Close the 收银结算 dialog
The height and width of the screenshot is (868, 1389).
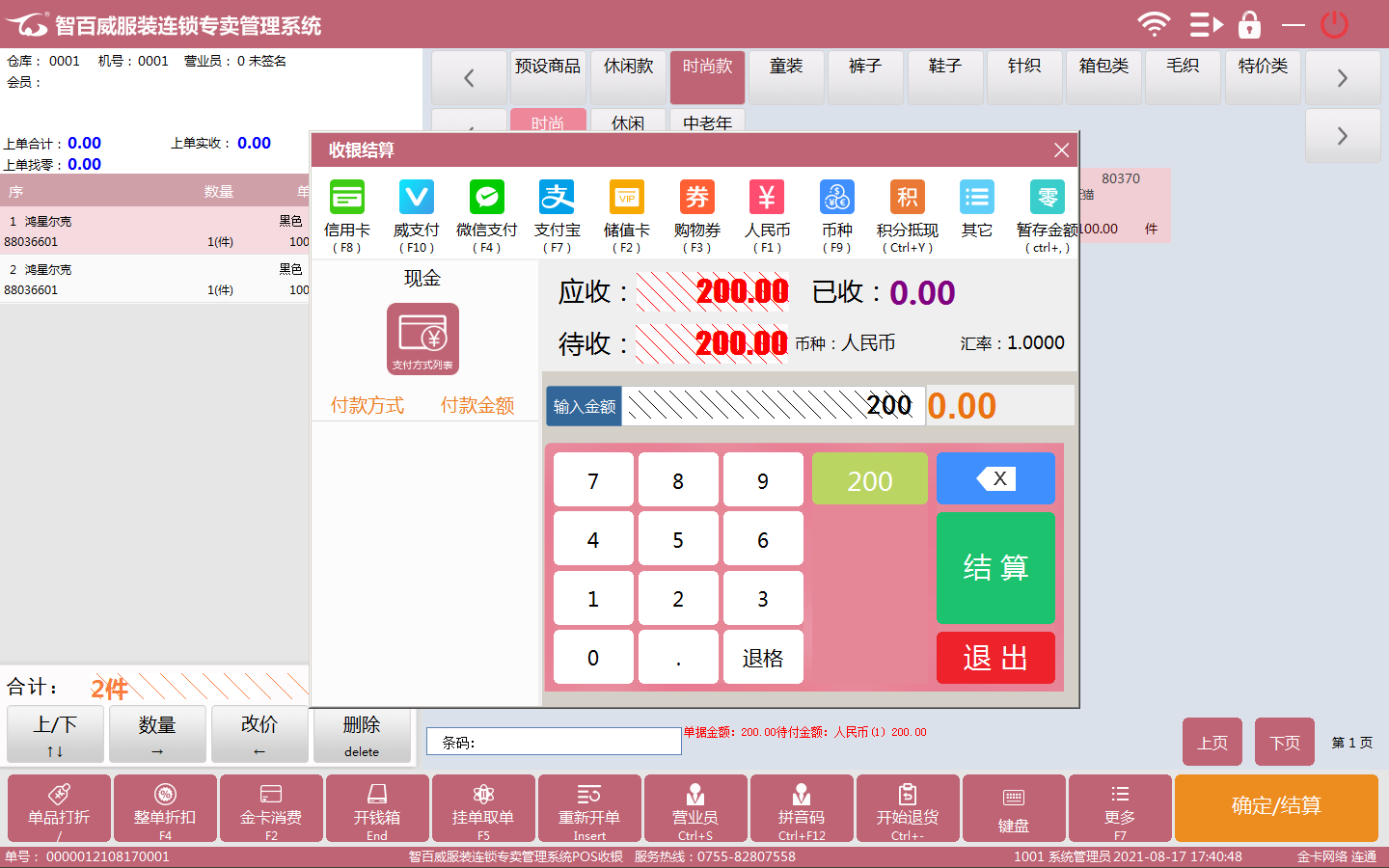click(x=1061, y=150)
